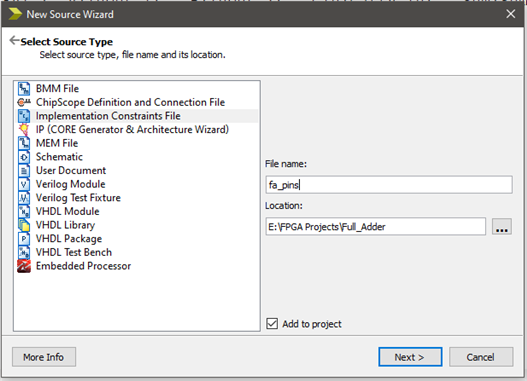Click the back arrow beside Select Source Type

click(14, 40)
